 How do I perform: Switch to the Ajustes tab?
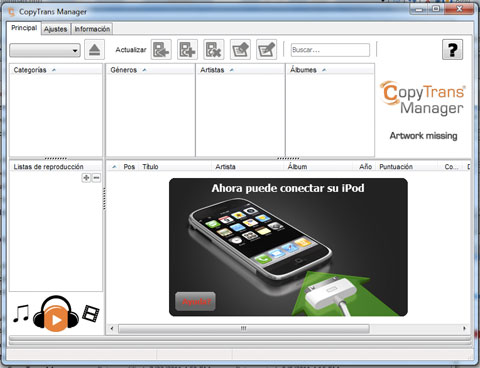tap(56, 29)
